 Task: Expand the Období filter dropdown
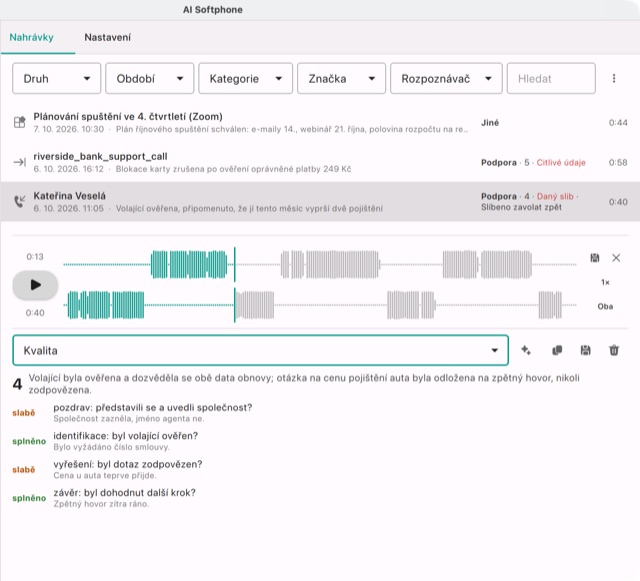point(149,78)
